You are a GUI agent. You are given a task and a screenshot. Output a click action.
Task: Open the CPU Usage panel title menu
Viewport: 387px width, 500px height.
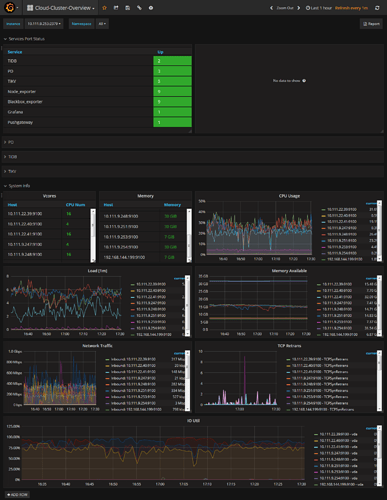coord(289,196)
